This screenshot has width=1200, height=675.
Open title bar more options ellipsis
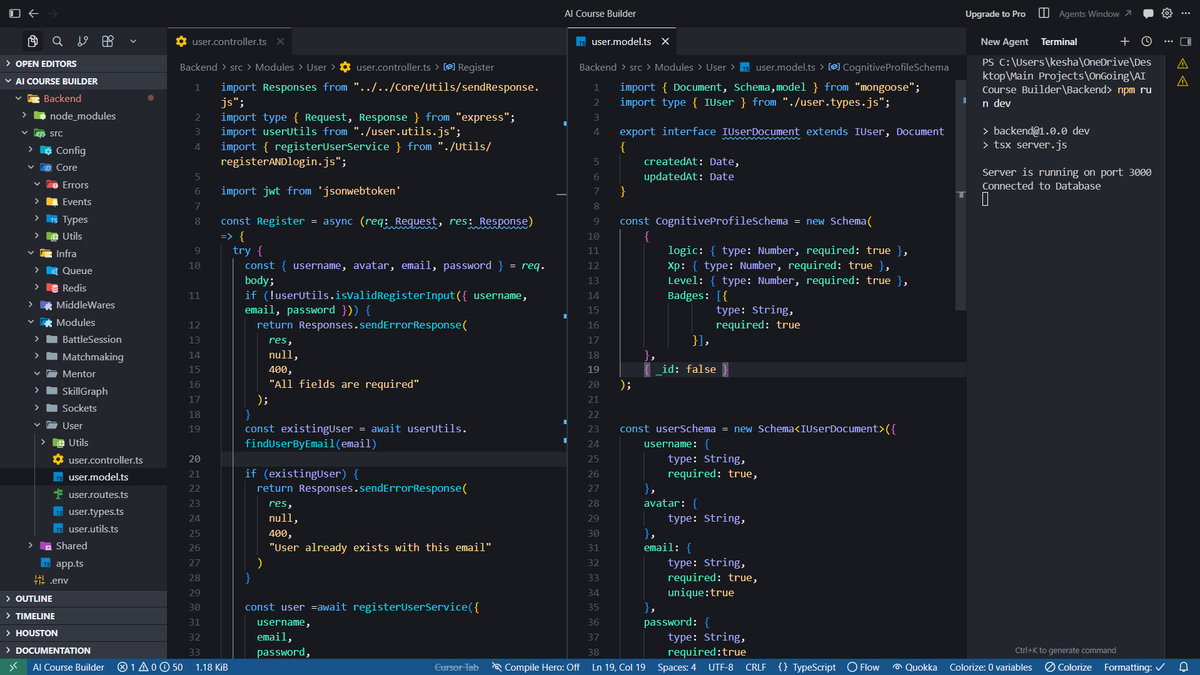point(1184,14)
